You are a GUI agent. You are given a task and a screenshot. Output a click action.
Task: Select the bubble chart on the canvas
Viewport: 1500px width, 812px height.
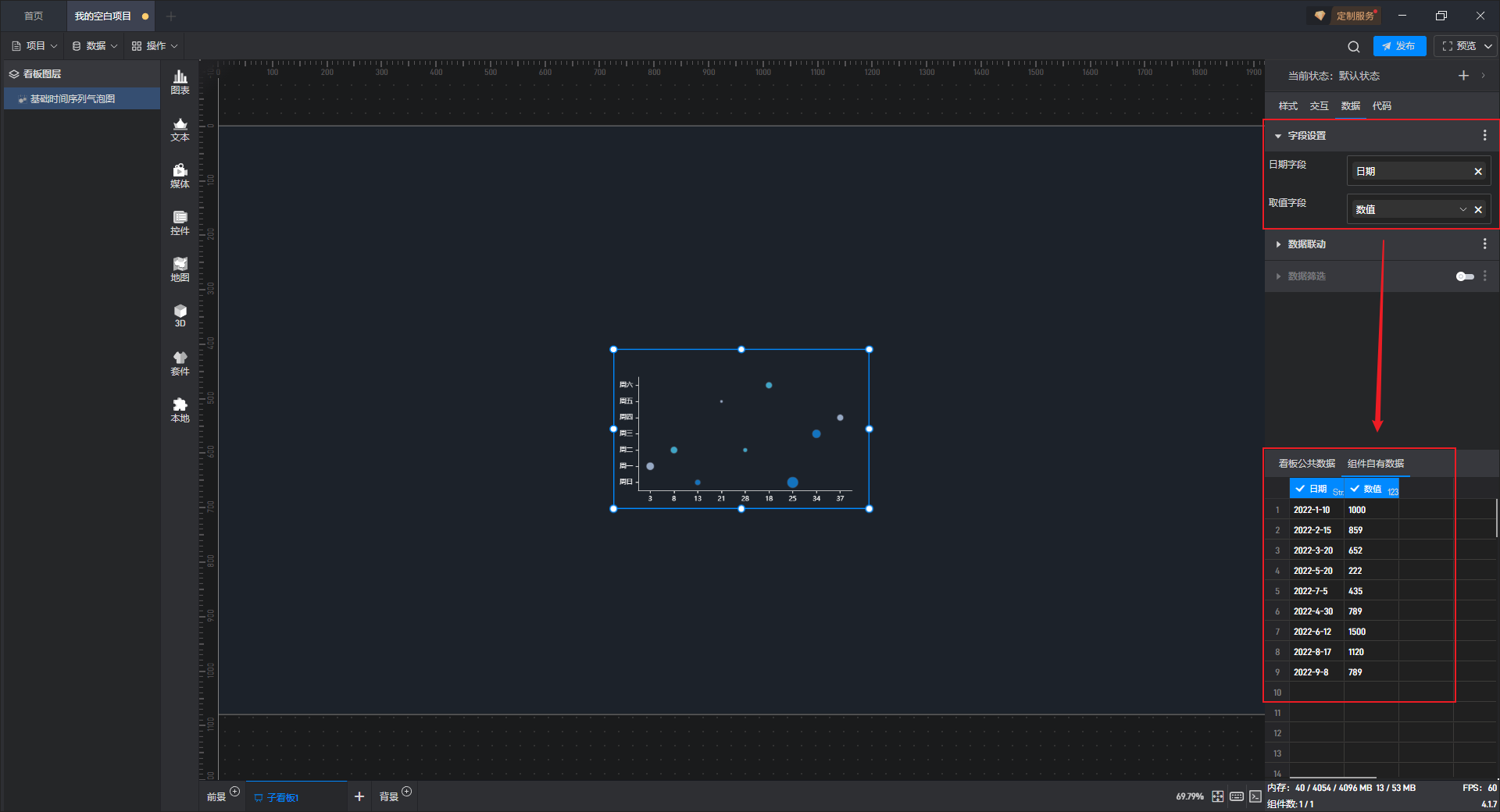click(741, 429)
